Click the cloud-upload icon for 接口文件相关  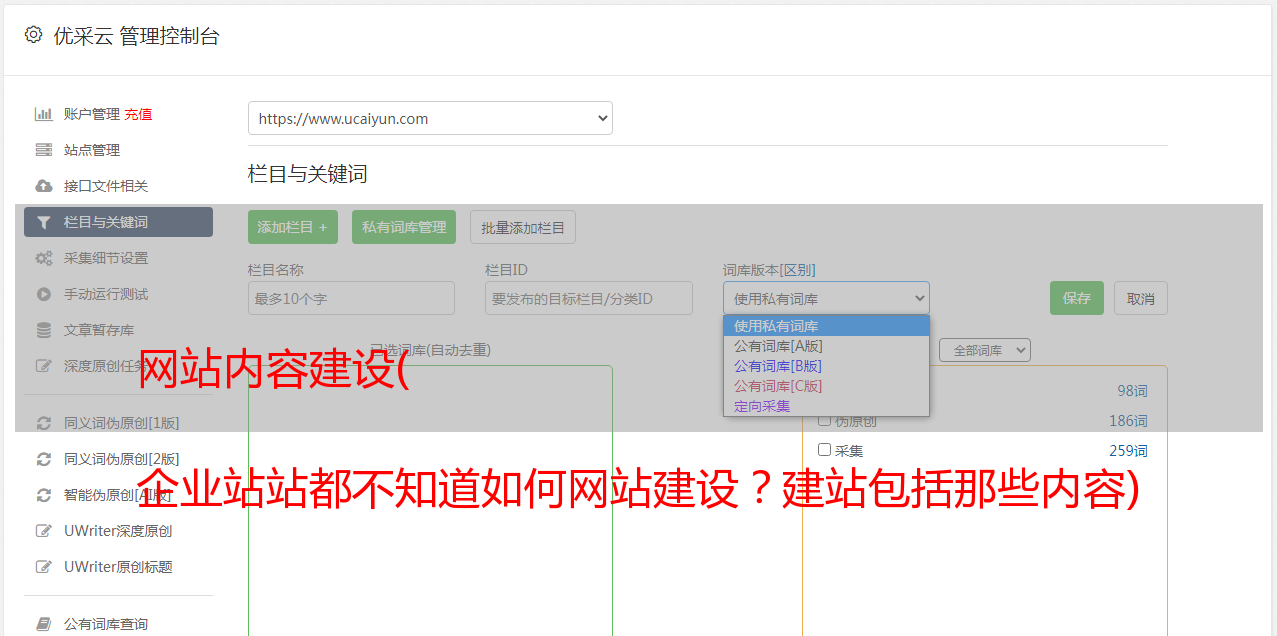tap(44, 186)
